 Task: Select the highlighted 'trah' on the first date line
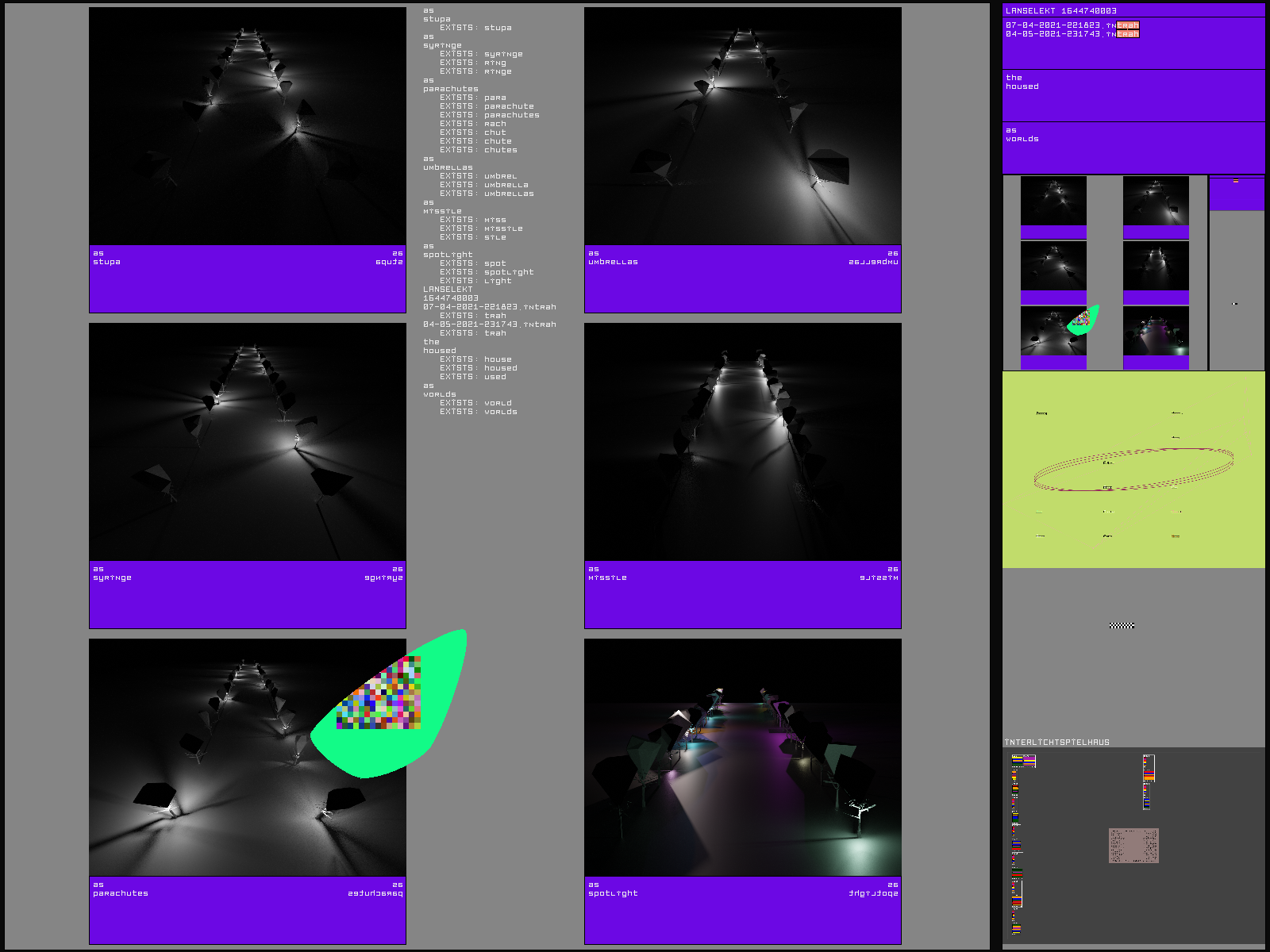(x=1128, y=25)
